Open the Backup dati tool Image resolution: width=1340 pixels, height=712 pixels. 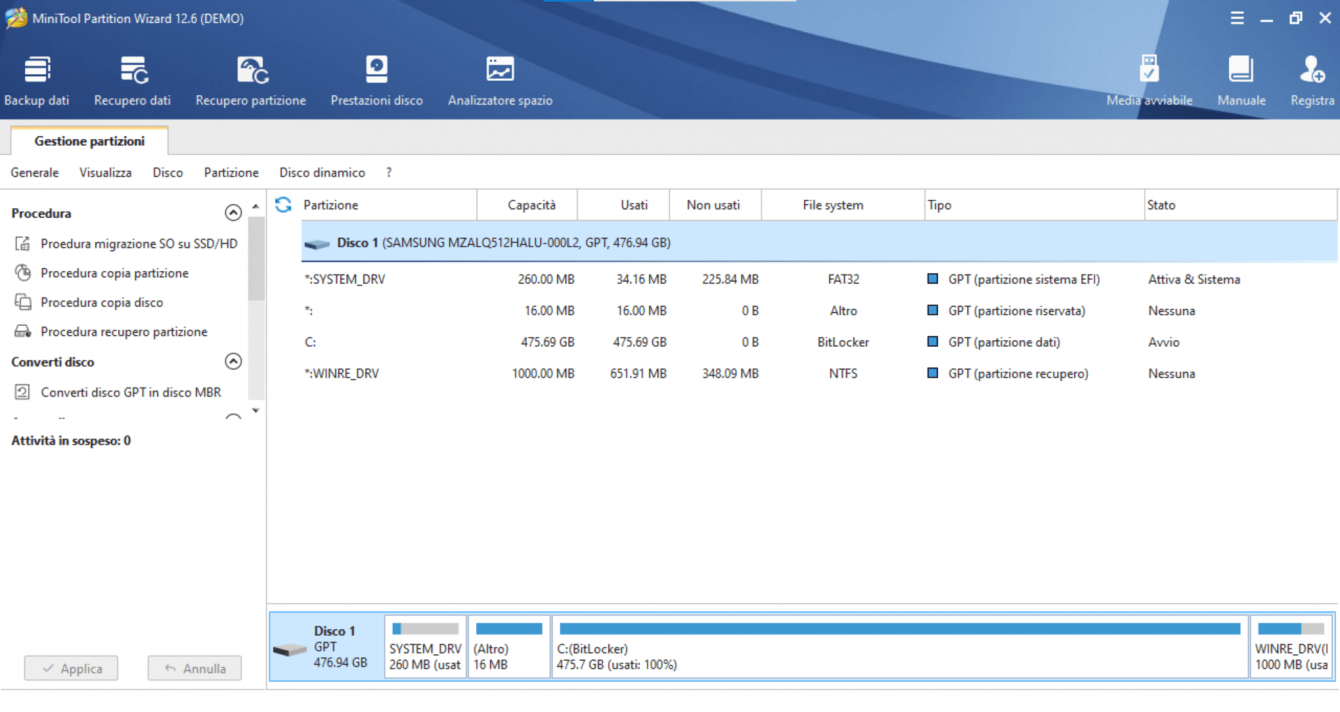37,81
